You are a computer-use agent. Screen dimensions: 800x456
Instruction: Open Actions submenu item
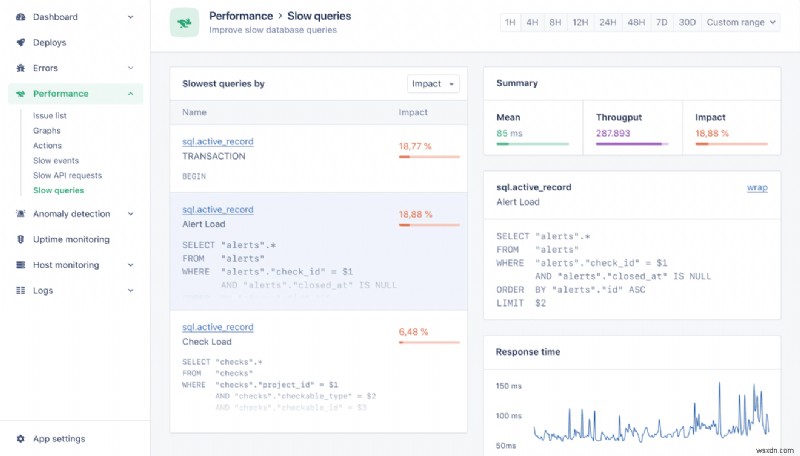pos(47,145)
